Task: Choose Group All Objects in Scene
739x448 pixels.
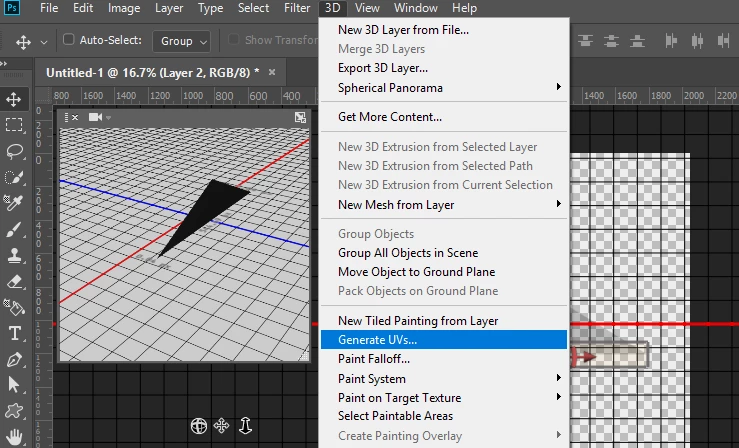Action: tap(444, 253)
